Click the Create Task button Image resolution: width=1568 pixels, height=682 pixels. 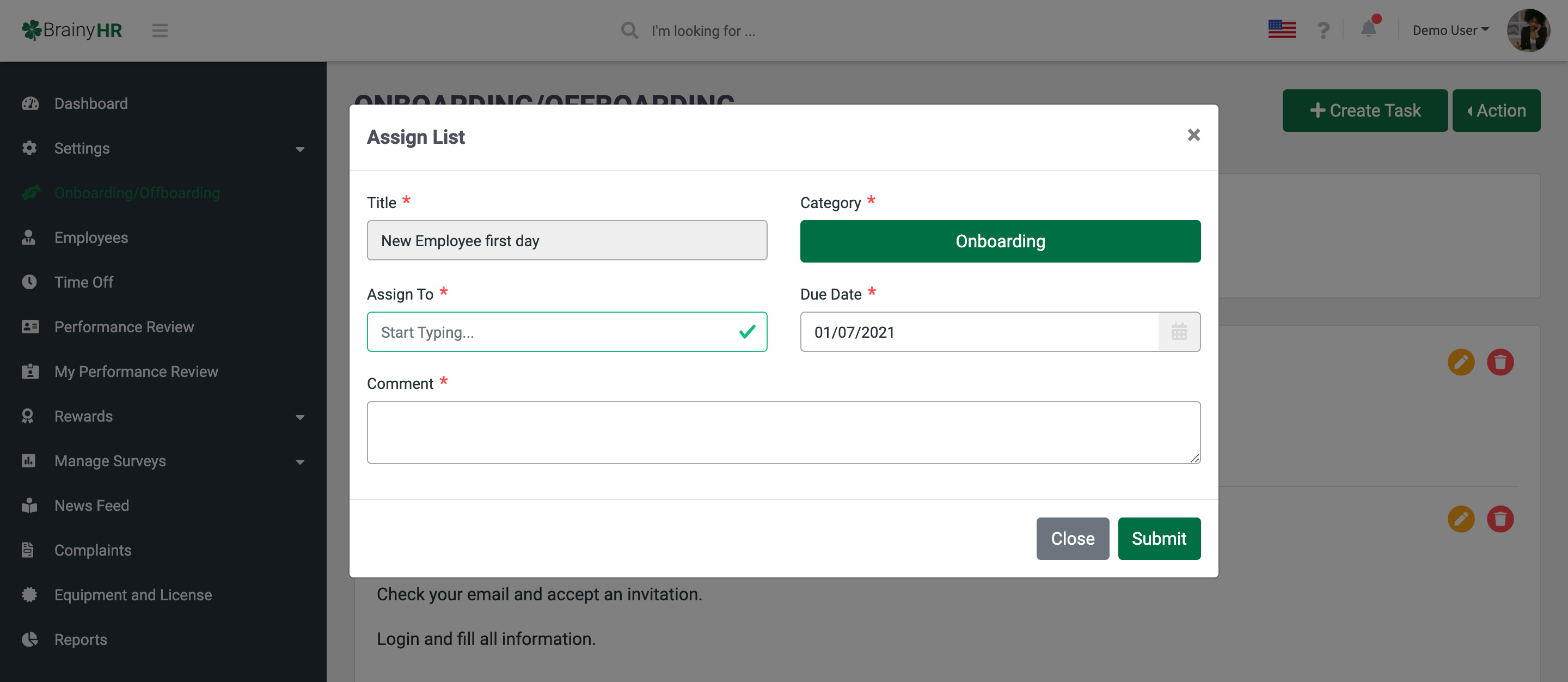(1365, 110)
